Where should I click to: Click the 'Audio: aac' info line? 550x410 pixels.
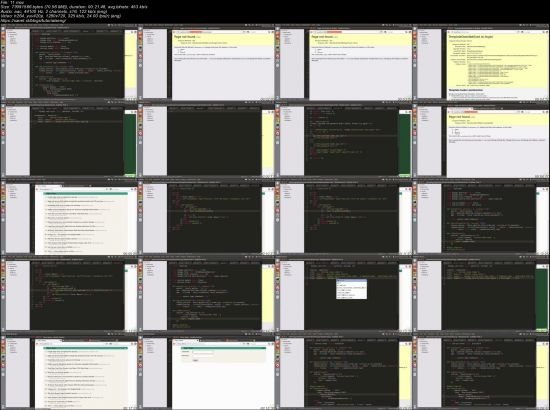click(54, 11)
